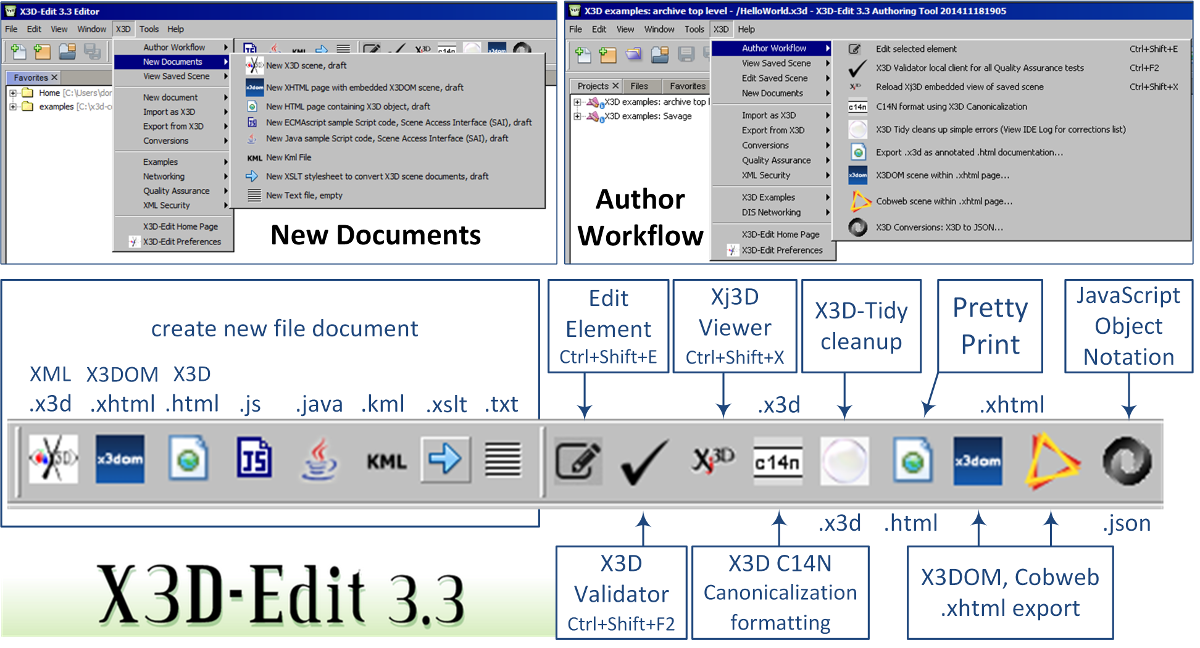The width and height of the screenshot is (1200, 648).
Task: Close the Favorites tab in X3D-Edit 3.3 Editor window
Action: (x=54, y=77)
